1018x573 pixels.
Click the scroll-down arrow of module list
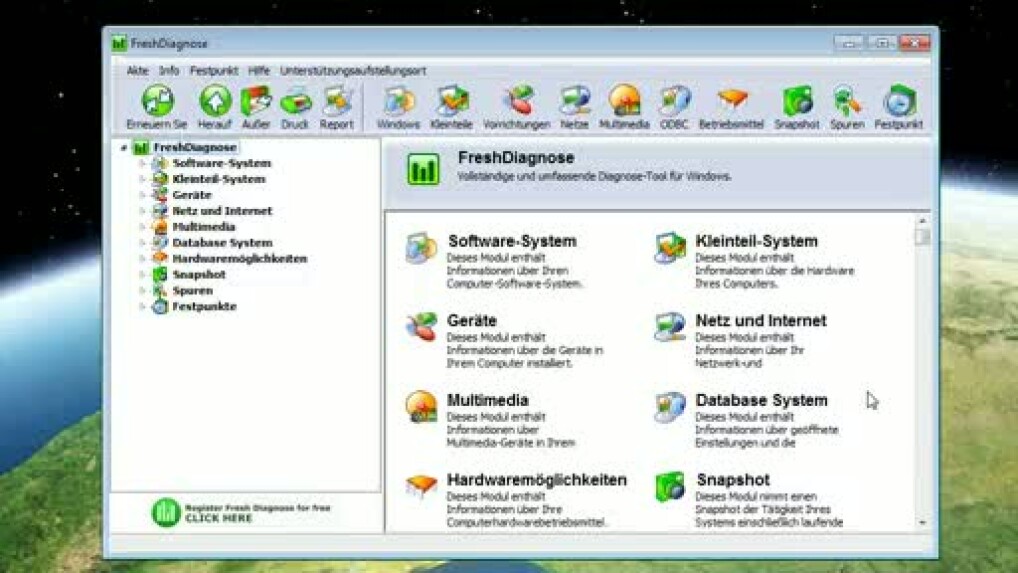tap(922, 522)
